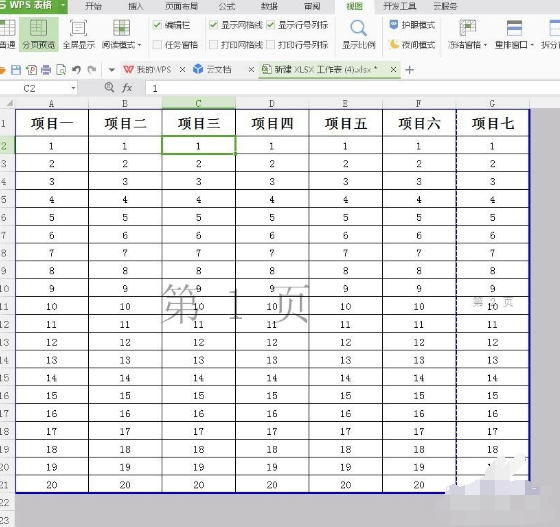The height and width of the screenshot is (527, 560).
Task: Enable Print Gridlines checkbox (打印网格线)
Action: (213, 45)
